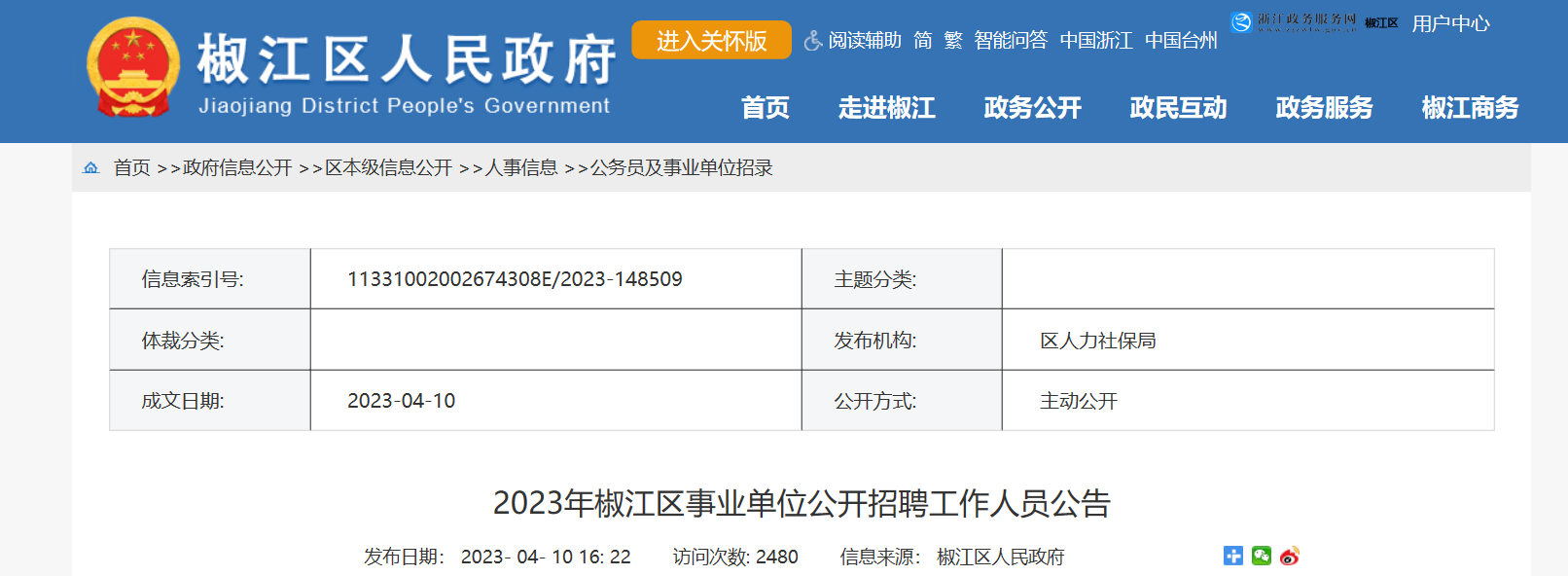This screenshot has height=576, width=1568.
Task: Click the 信息索引号 label cell
Action: pos(210,279)
